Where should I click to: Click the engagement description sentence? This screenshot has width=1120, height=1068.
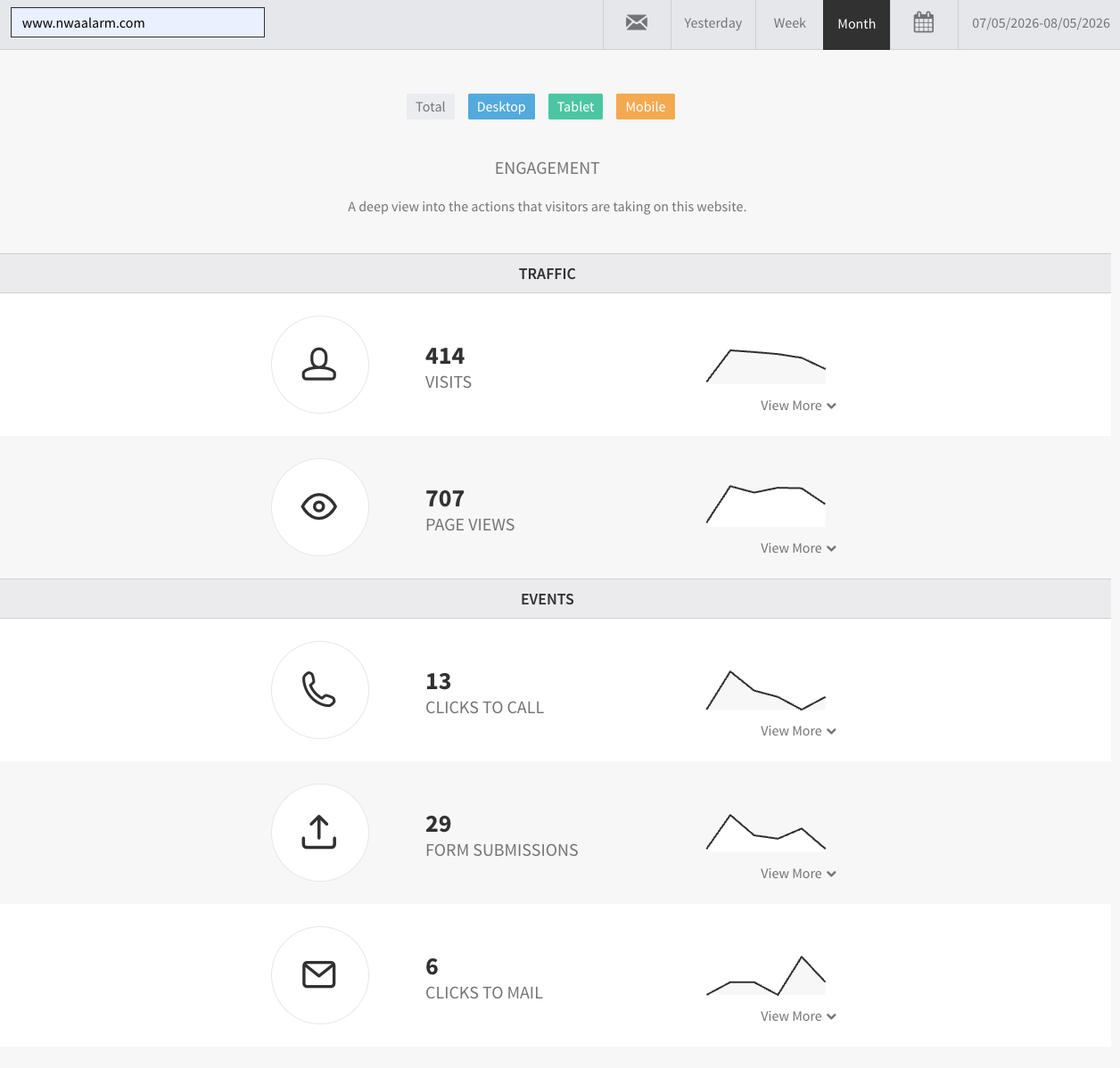(x=548, y=207)
